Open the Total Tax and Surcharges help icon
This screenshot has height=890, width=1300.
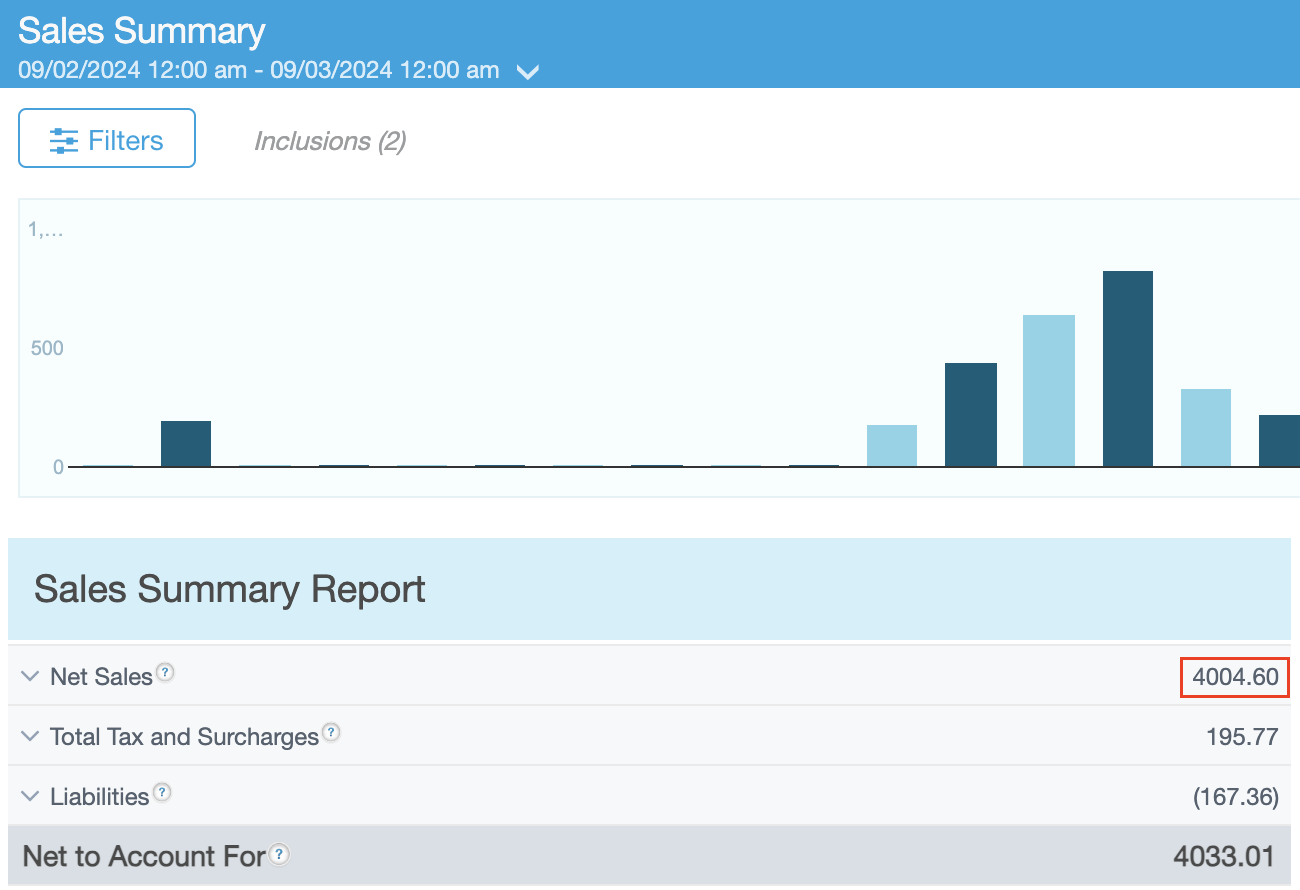(x=331, y=732)
